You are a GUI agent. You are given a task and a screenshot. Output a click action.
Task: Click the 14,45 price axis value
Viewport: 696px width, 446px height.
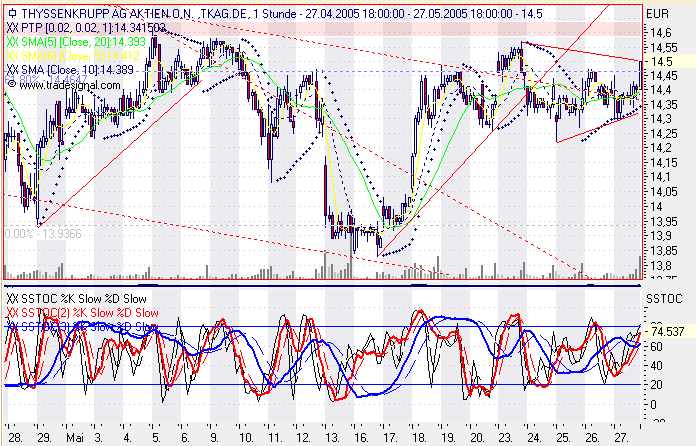click(x=664, y=76)
